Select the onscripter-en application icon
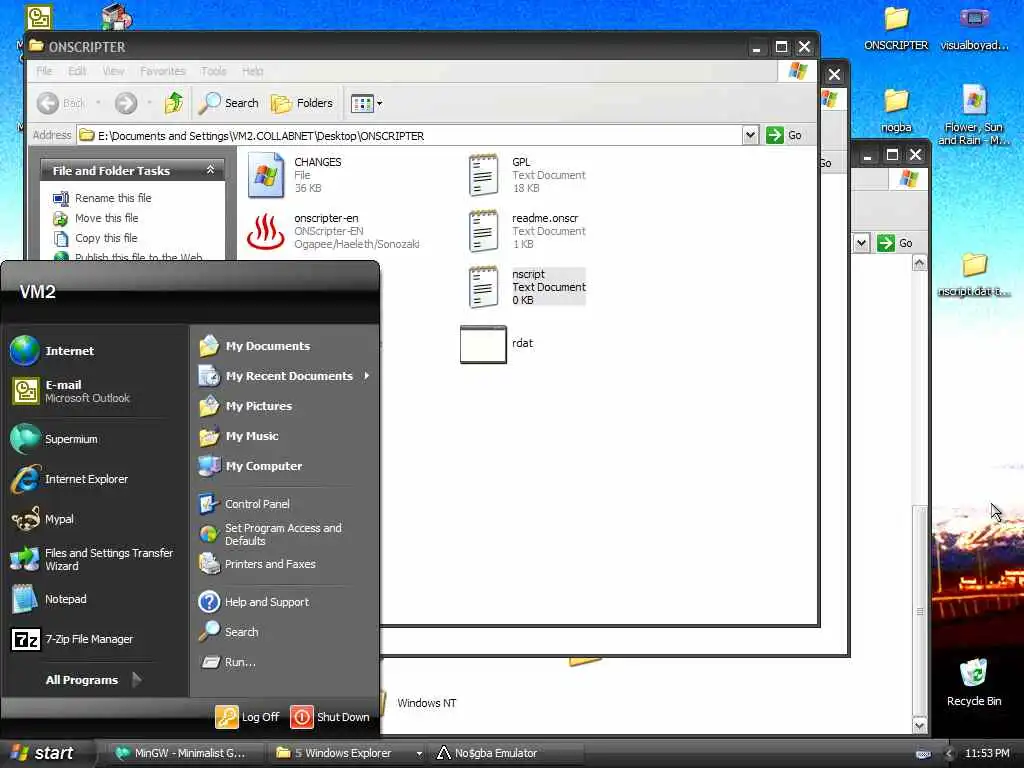This screenshot has width=1024, height=768. pos(266,231)
